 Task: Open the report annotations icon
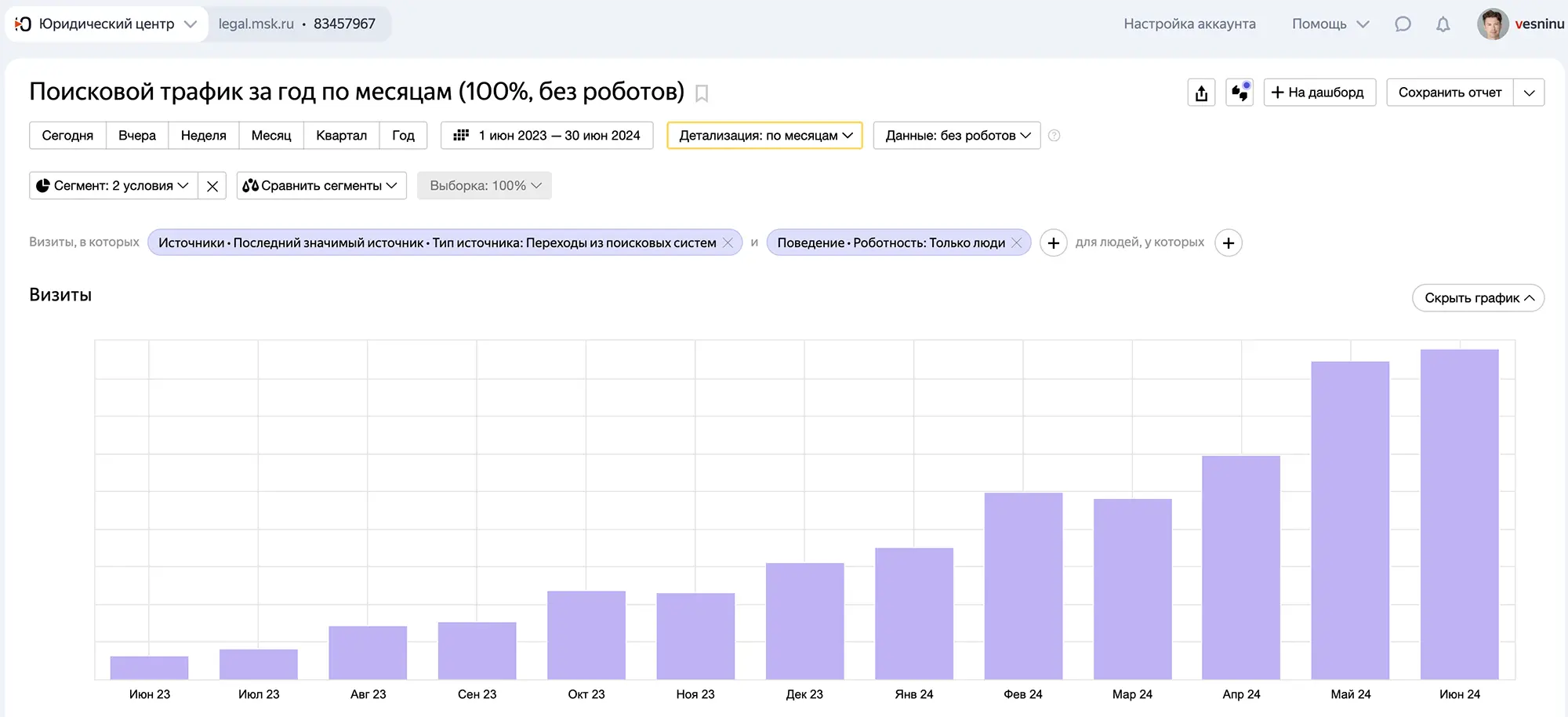point(1240,93)
